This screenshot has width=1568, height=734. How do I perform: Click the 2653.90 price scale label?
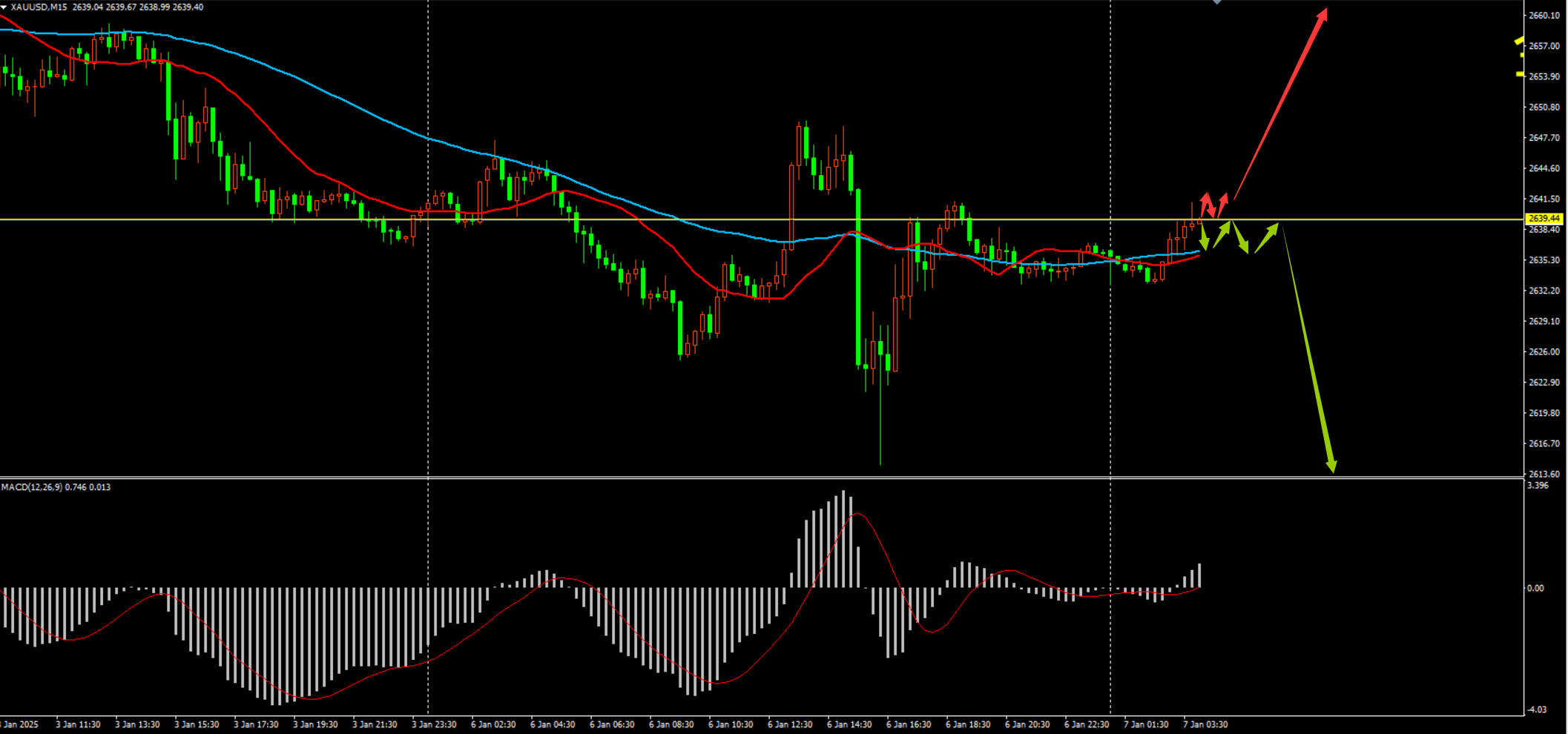[x=1544, y=76]
